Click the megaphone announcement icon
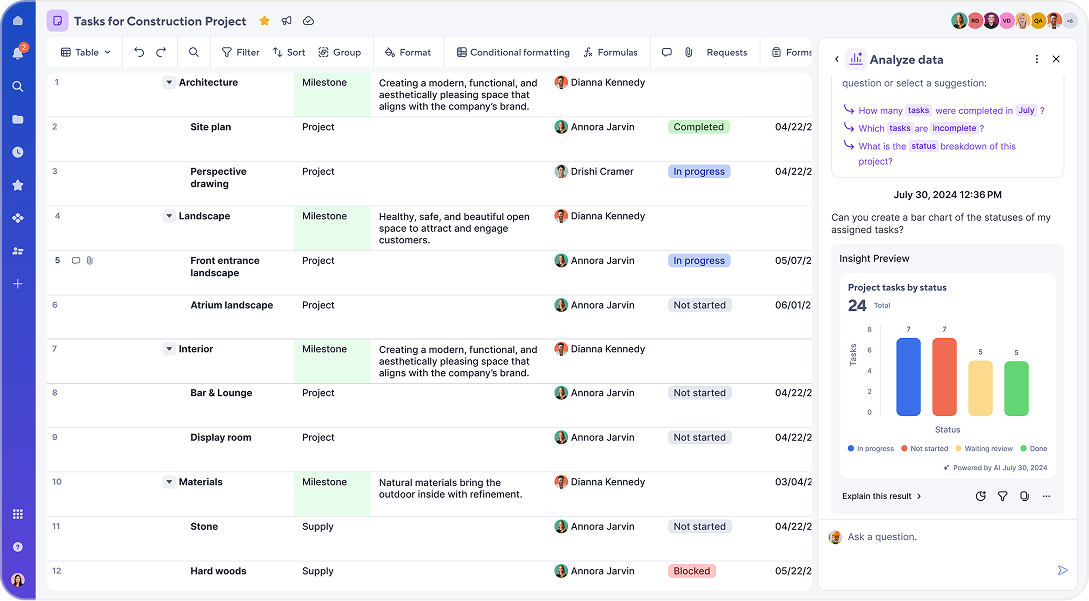The height and width of the screenshot is (601, 1089). [x=287, y=21]
